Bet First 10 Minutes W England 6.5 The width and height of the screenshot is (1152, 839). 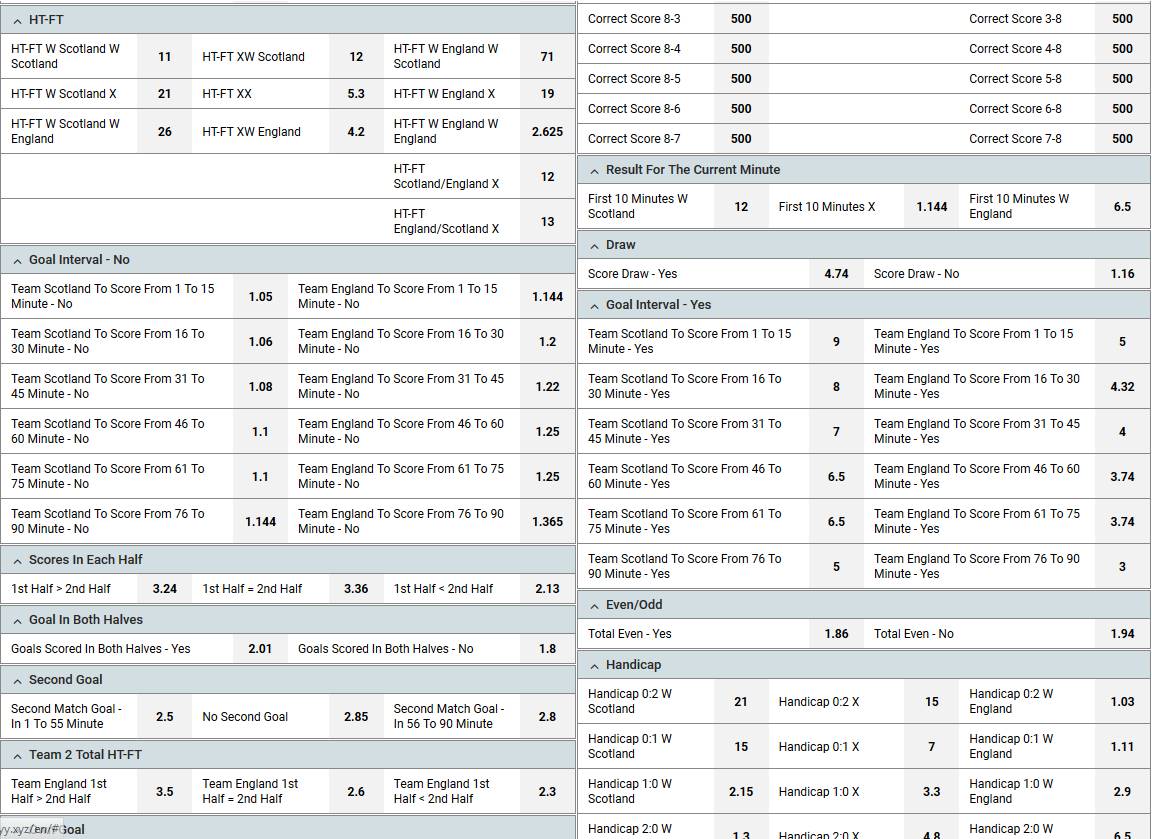coord(1123,206)
